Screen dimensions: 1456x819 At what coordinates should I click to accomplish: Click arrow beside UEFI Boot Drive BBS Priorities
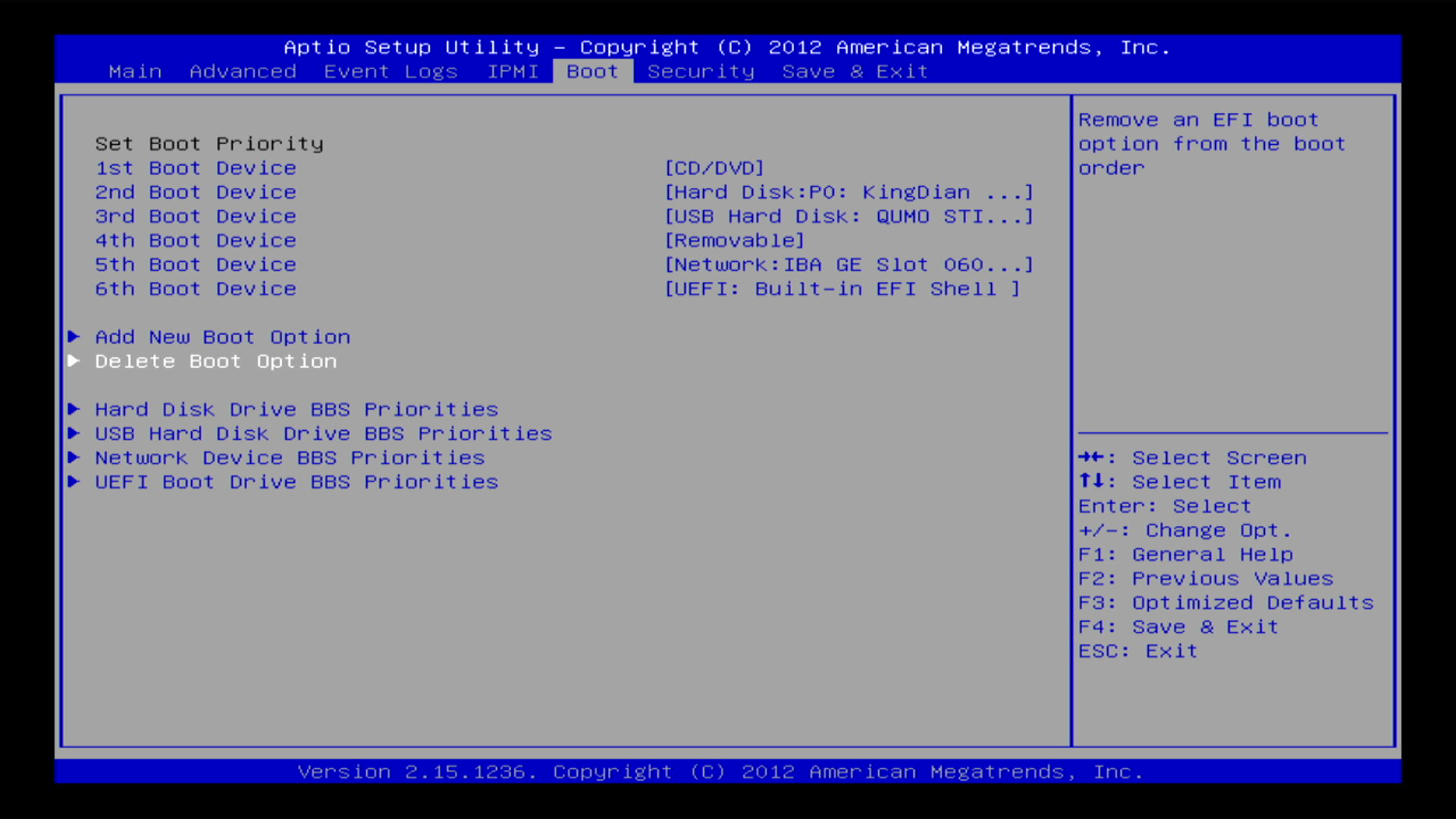[74, 482]
